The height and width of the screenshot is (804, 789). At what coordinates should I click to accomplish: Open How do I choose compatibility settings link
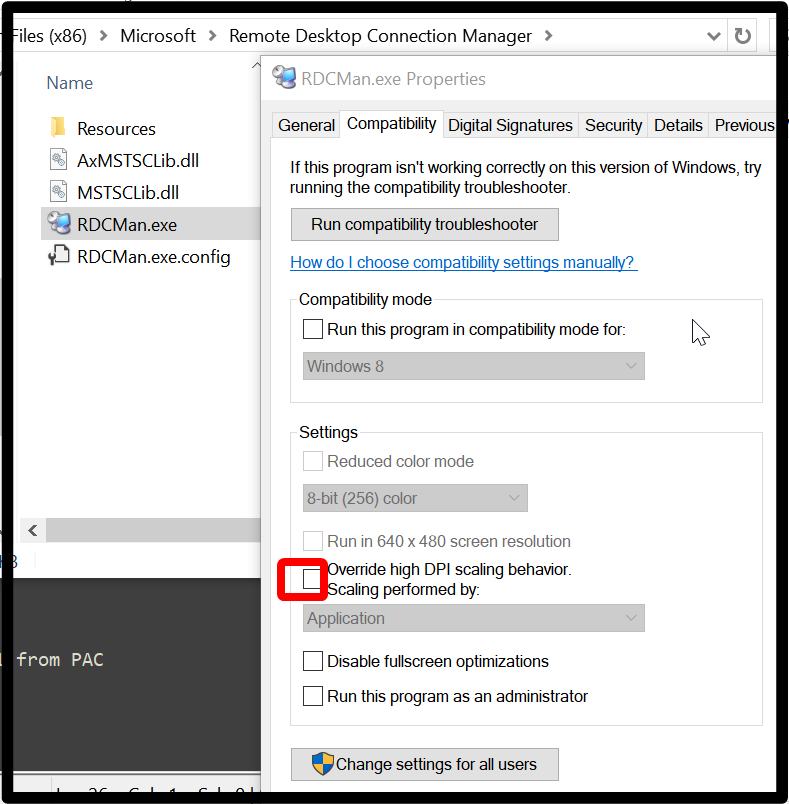[x=463, y=262]
